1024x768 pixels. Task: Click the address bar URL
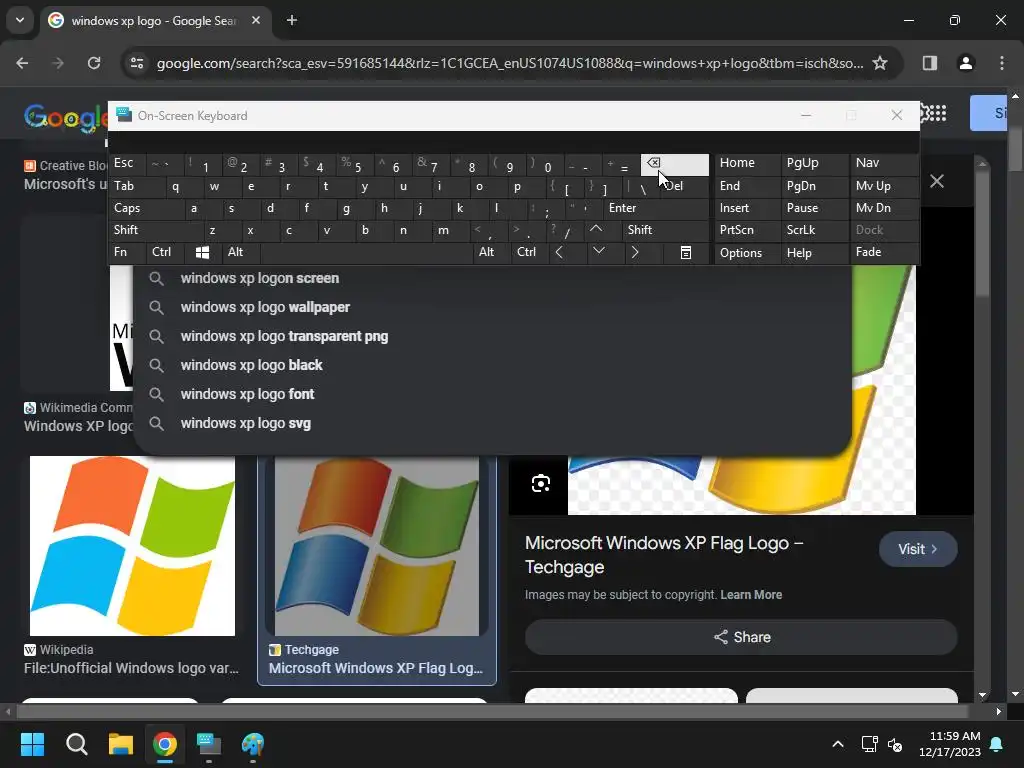509,63
